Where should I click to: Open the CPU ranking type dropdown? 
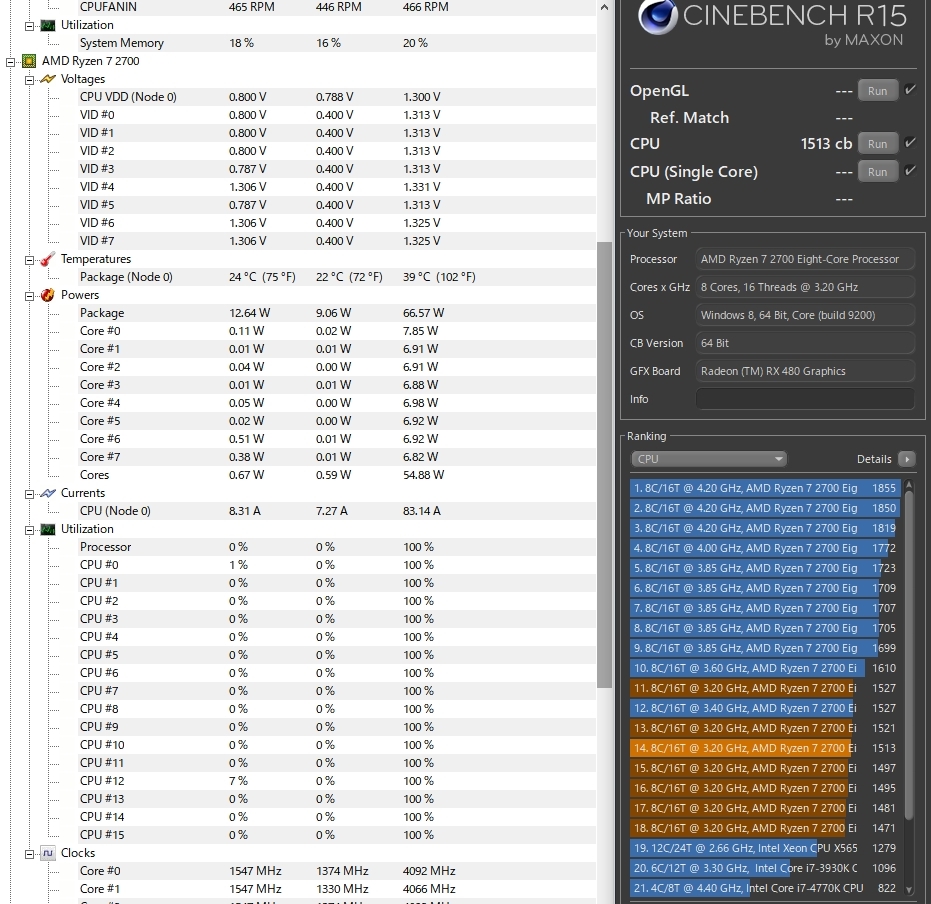[708, 459]
